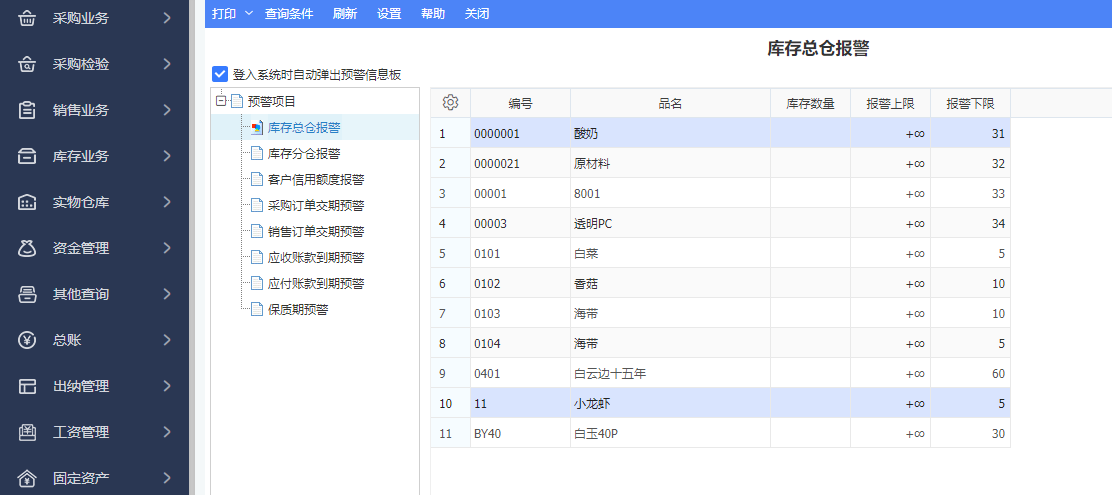Image resolution: width=1112 pixels, height=495 pixels.
Task: Click 刷新 in the top toolbar
Action: pyautogui.click(x=345, y=14)
